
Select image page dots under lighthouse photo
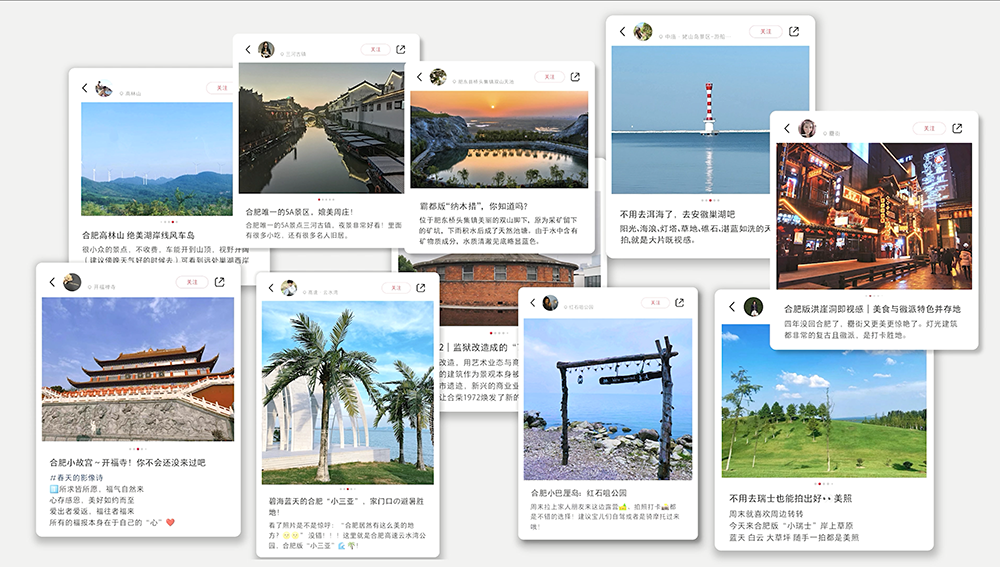pyautogui.click(x=710, y=200)
